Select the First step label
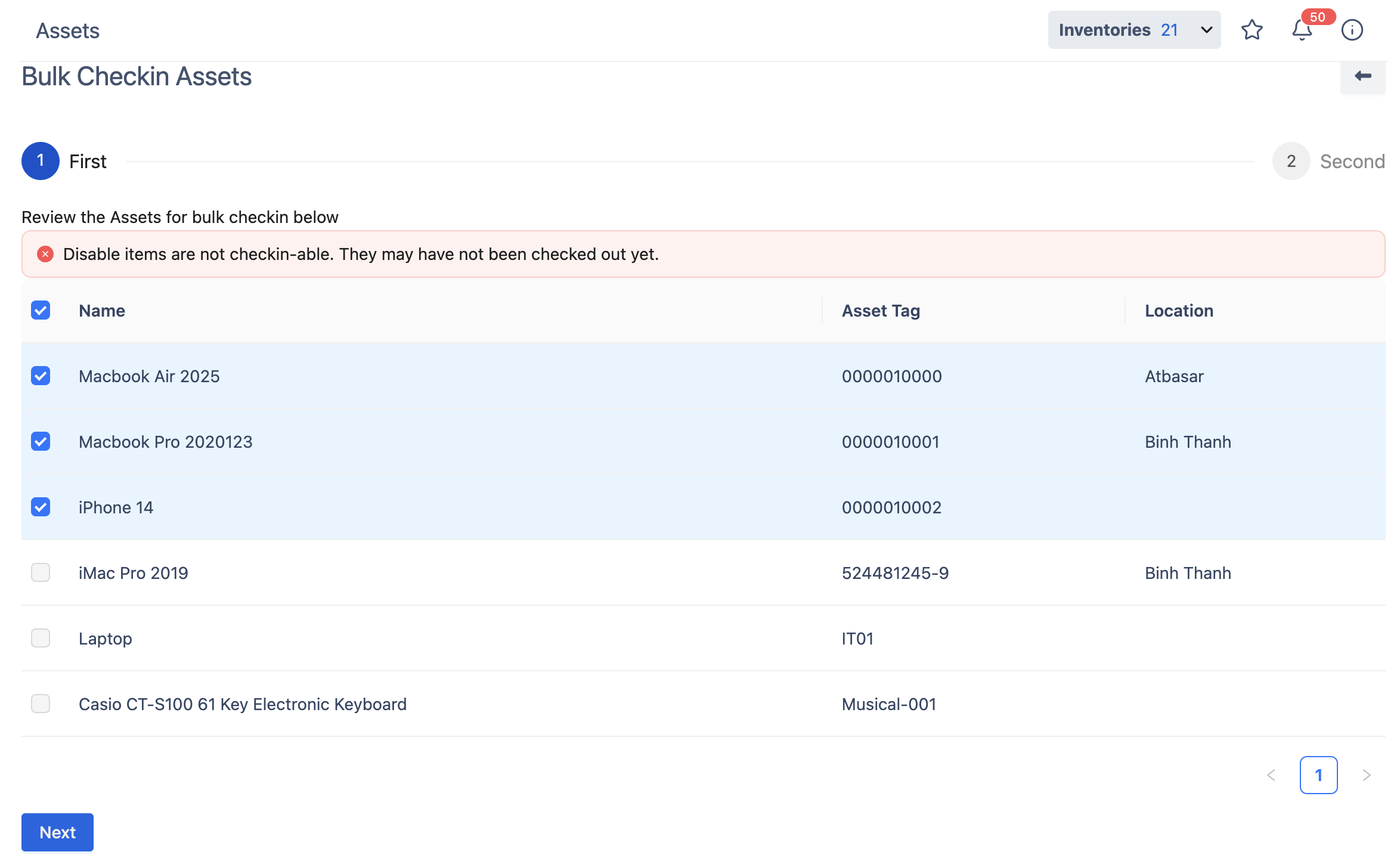Screen dimensions: 1400x855 pyautogui.click(x=88, y=161)
